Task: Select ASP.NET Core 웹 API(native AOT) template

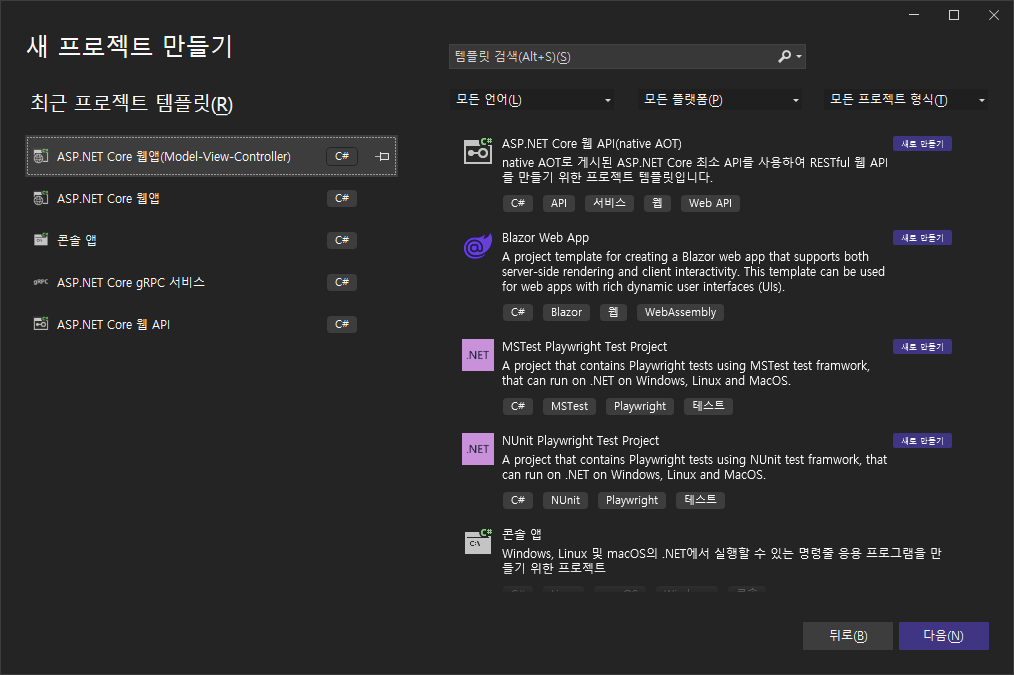Action: pos(592,144)
